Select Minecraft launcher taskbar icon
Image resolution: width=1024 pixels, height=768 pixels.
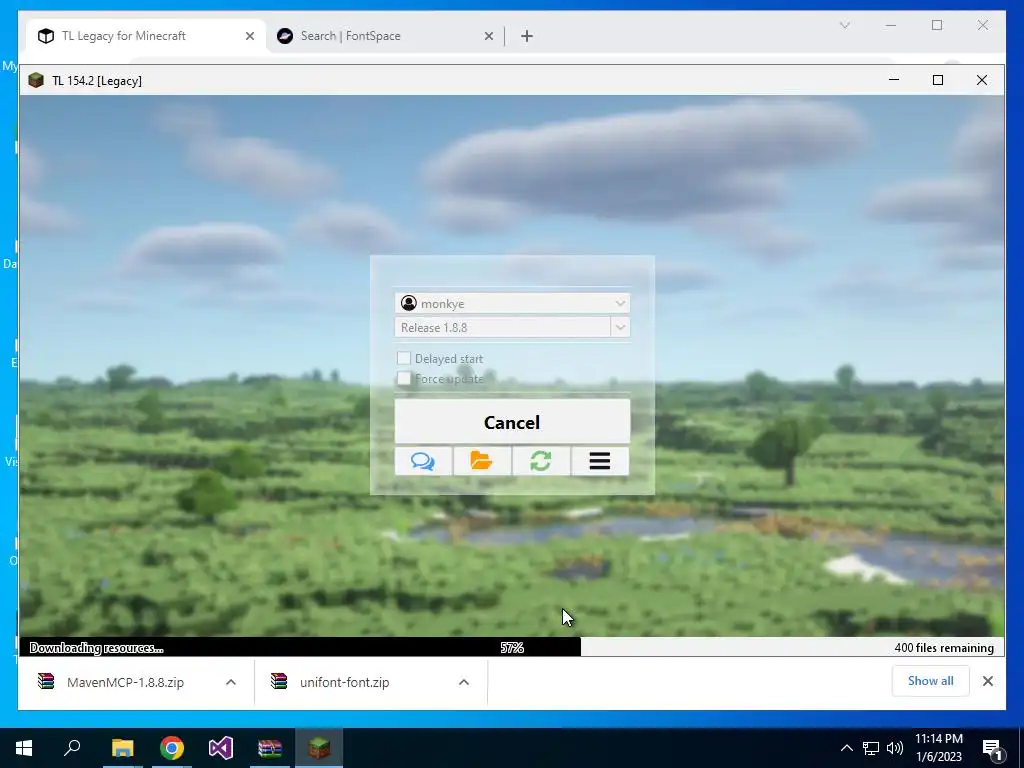click(319, 748)
